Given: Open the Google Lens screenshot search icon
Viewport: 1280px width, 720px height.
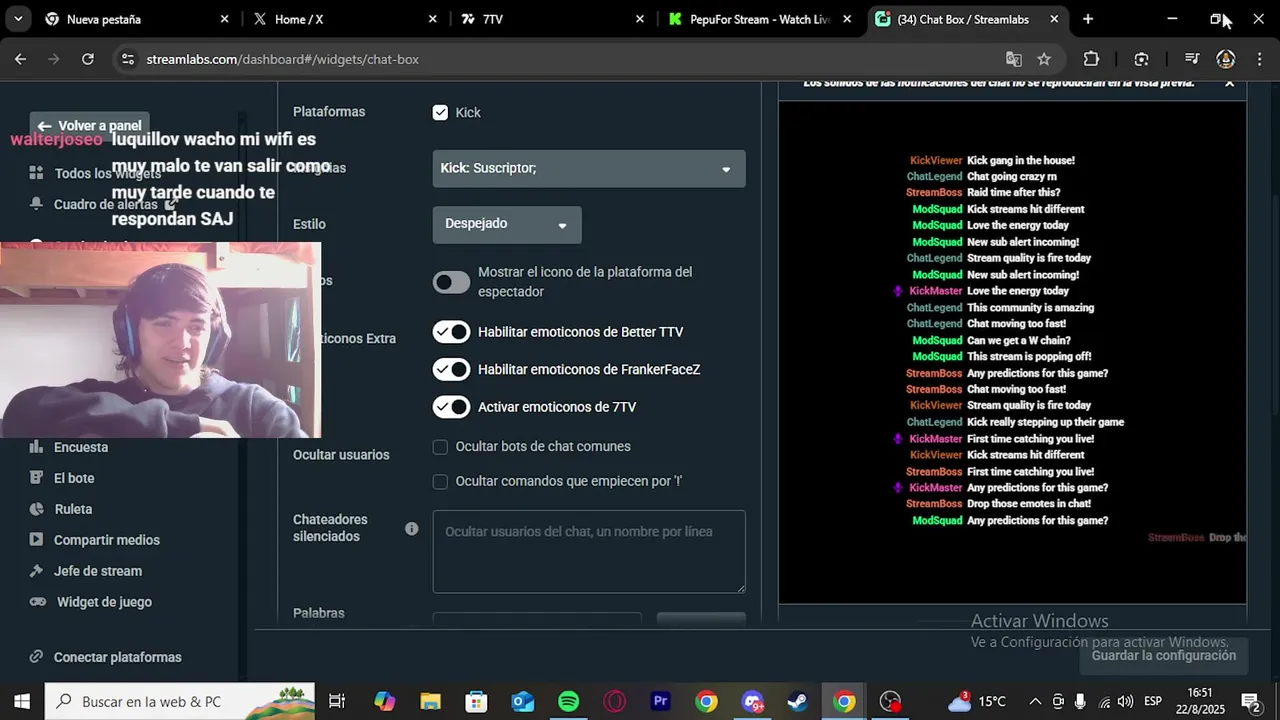Looking at the screenshot, I should click(x=1141, y=59).
